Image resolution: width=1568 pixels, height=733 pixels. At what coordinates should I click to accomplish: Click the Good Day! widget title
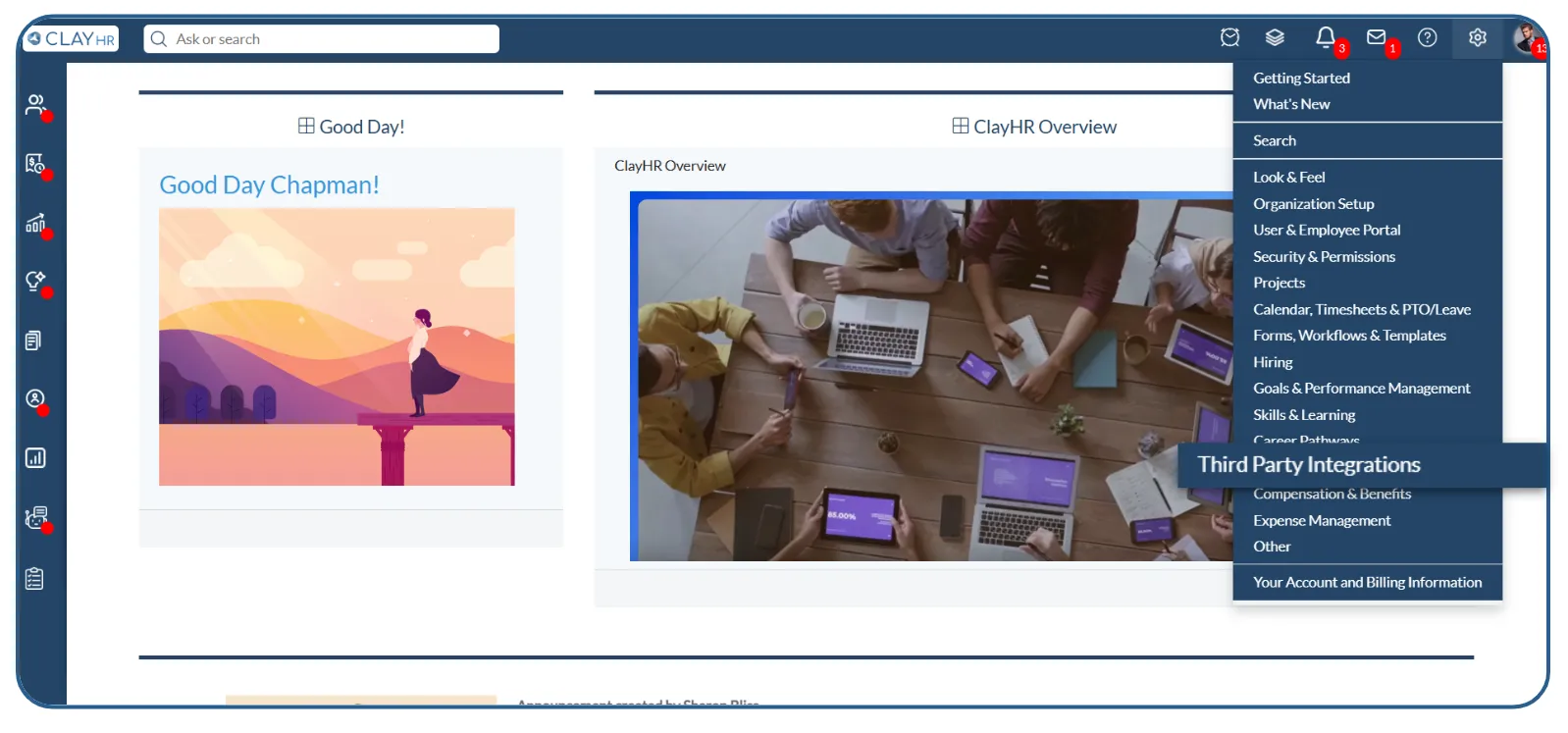pos(362,127)
